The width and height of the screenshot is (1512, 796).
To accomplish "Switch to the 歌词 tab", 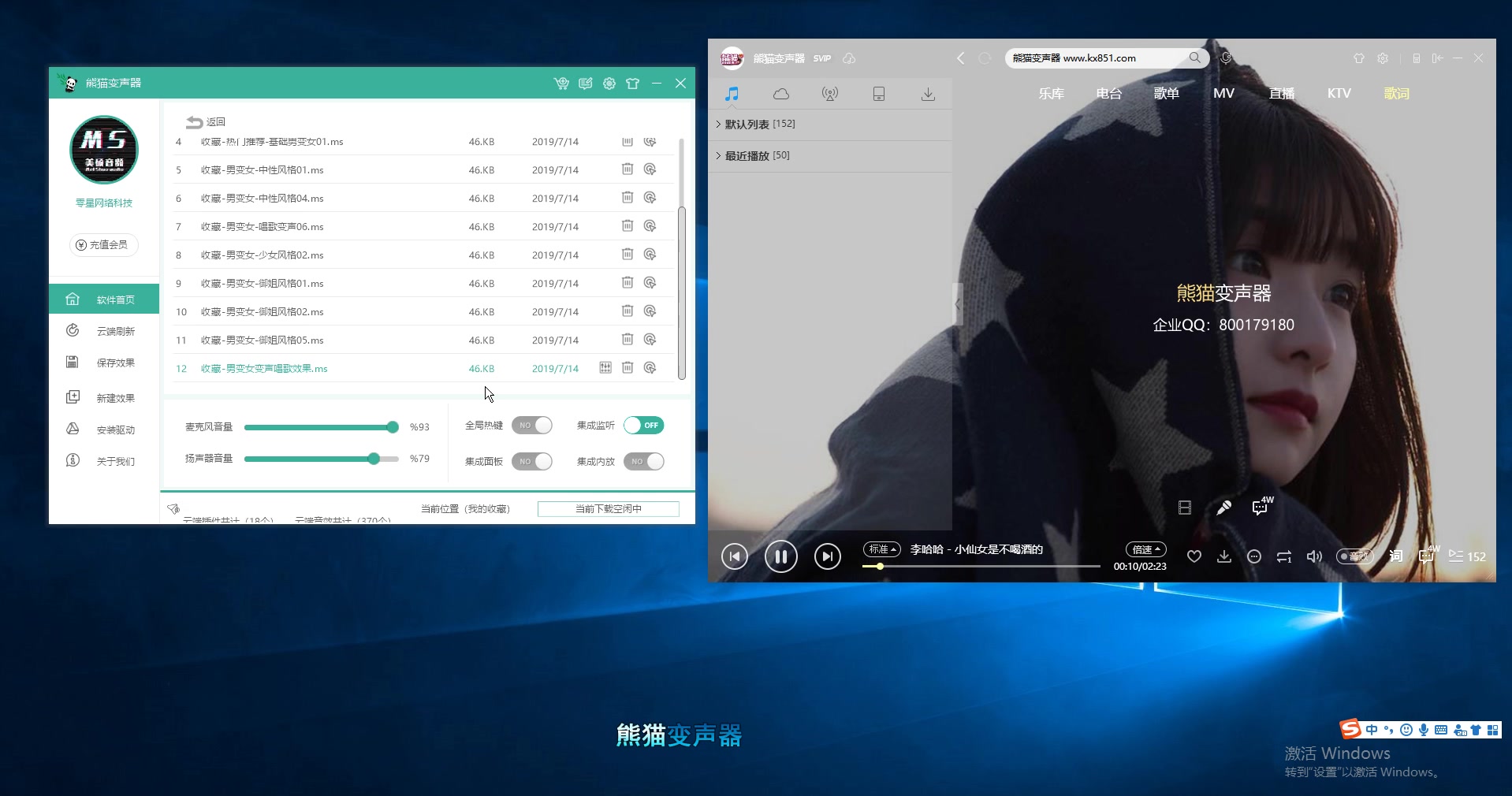I will point(1396,94).
